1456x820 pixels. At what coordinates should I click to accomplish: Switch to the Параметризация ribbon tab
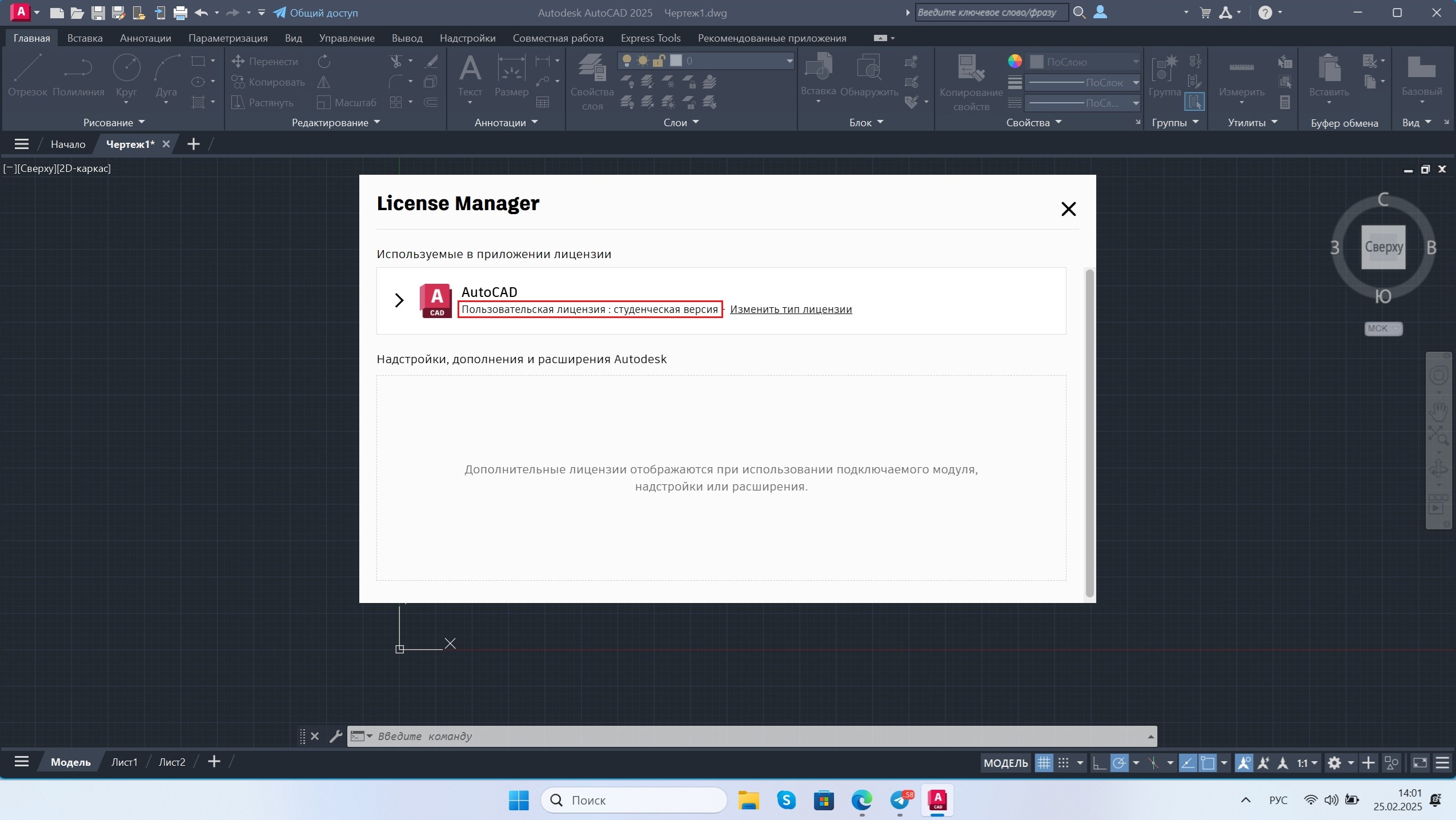point(228,38)
